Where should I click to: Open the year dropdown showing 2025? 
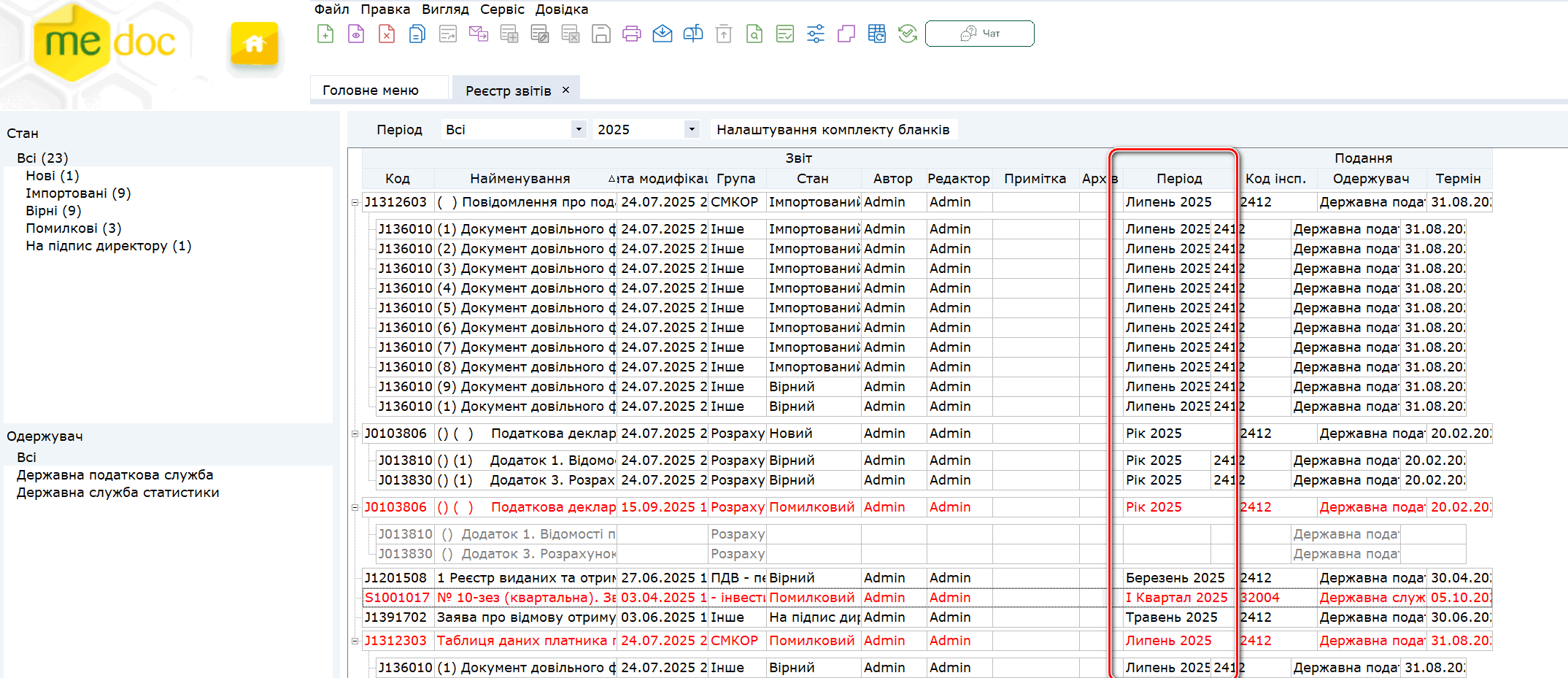coord(691,129)
